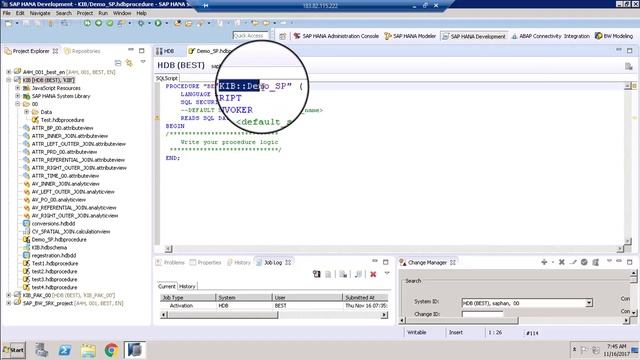
Task: Select the Project Explorer tab
Action: coord(31,51)
